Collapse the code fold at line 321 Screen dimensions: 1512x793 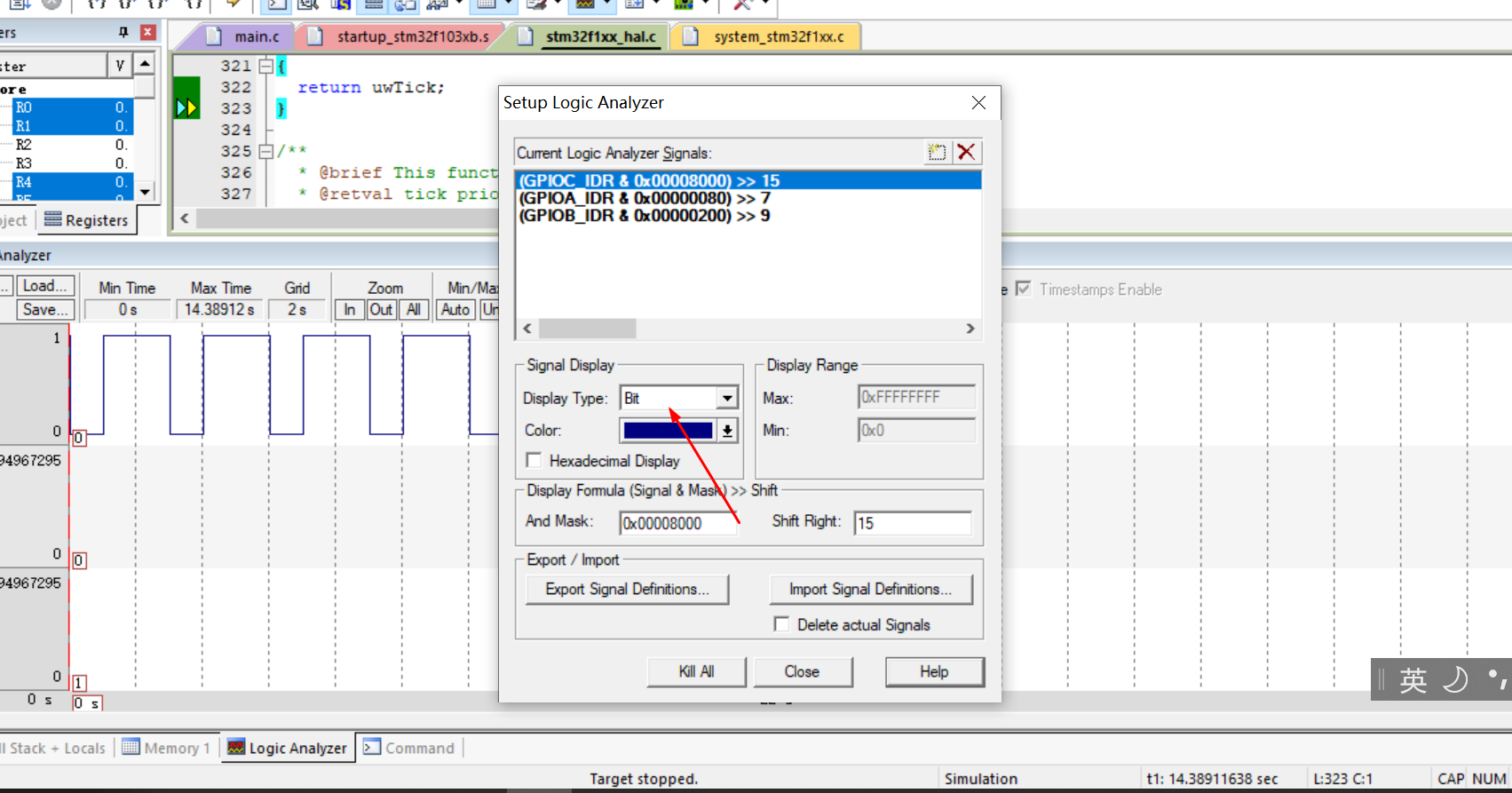point(265,66)
